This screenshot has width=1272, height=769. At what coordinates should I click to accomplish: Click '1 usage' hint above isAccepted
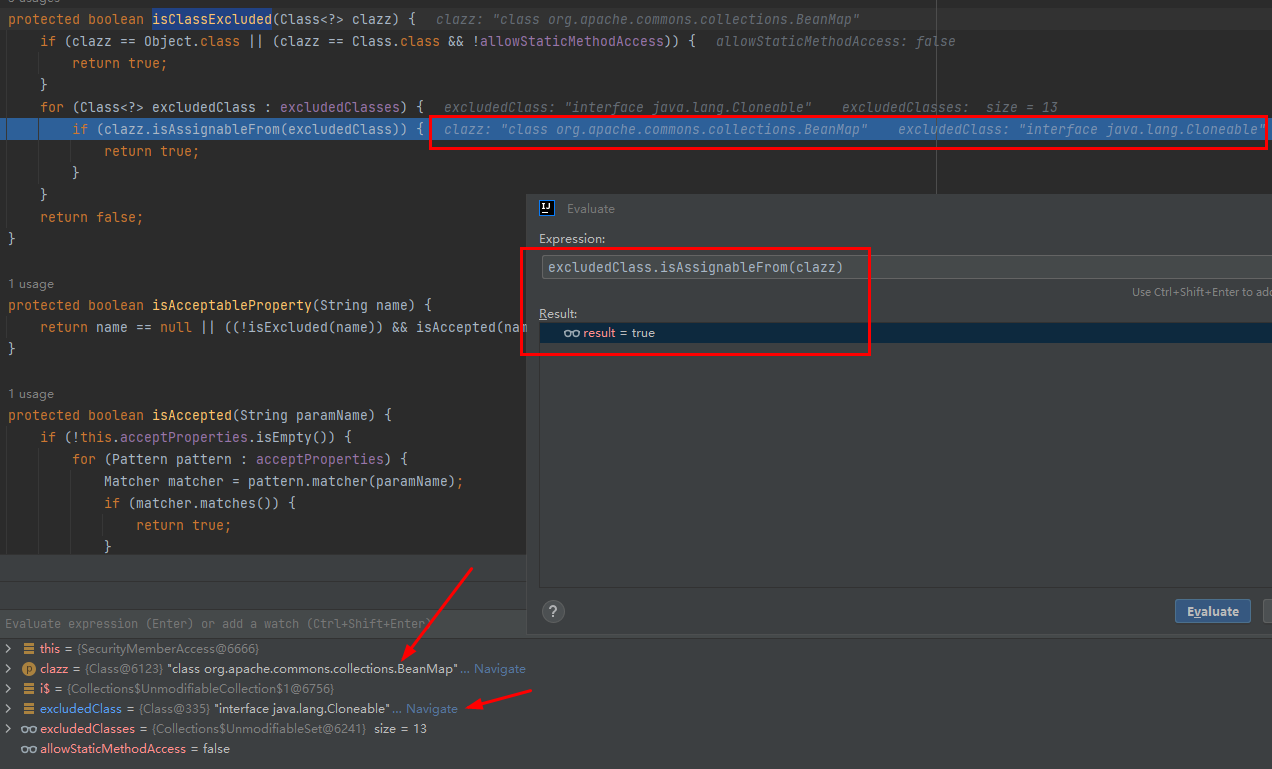click(x=31, y=394)
